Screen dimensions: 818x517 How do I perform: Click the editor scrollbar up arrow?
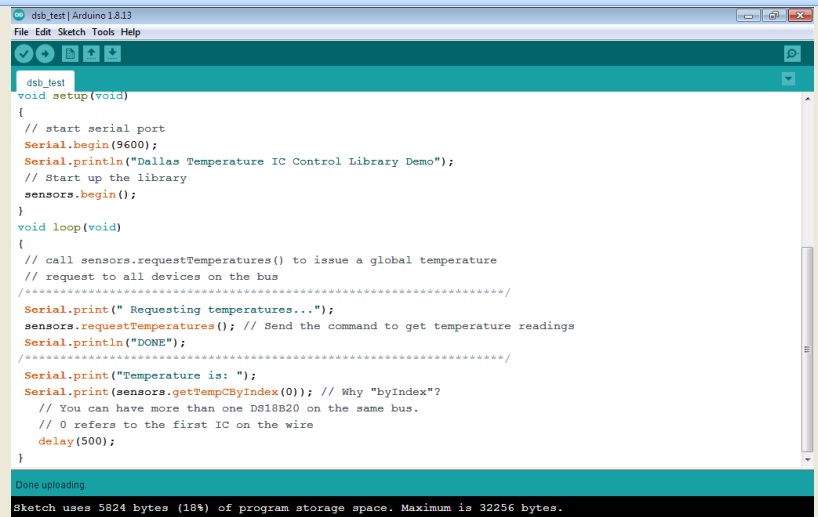tap(808, 99)
